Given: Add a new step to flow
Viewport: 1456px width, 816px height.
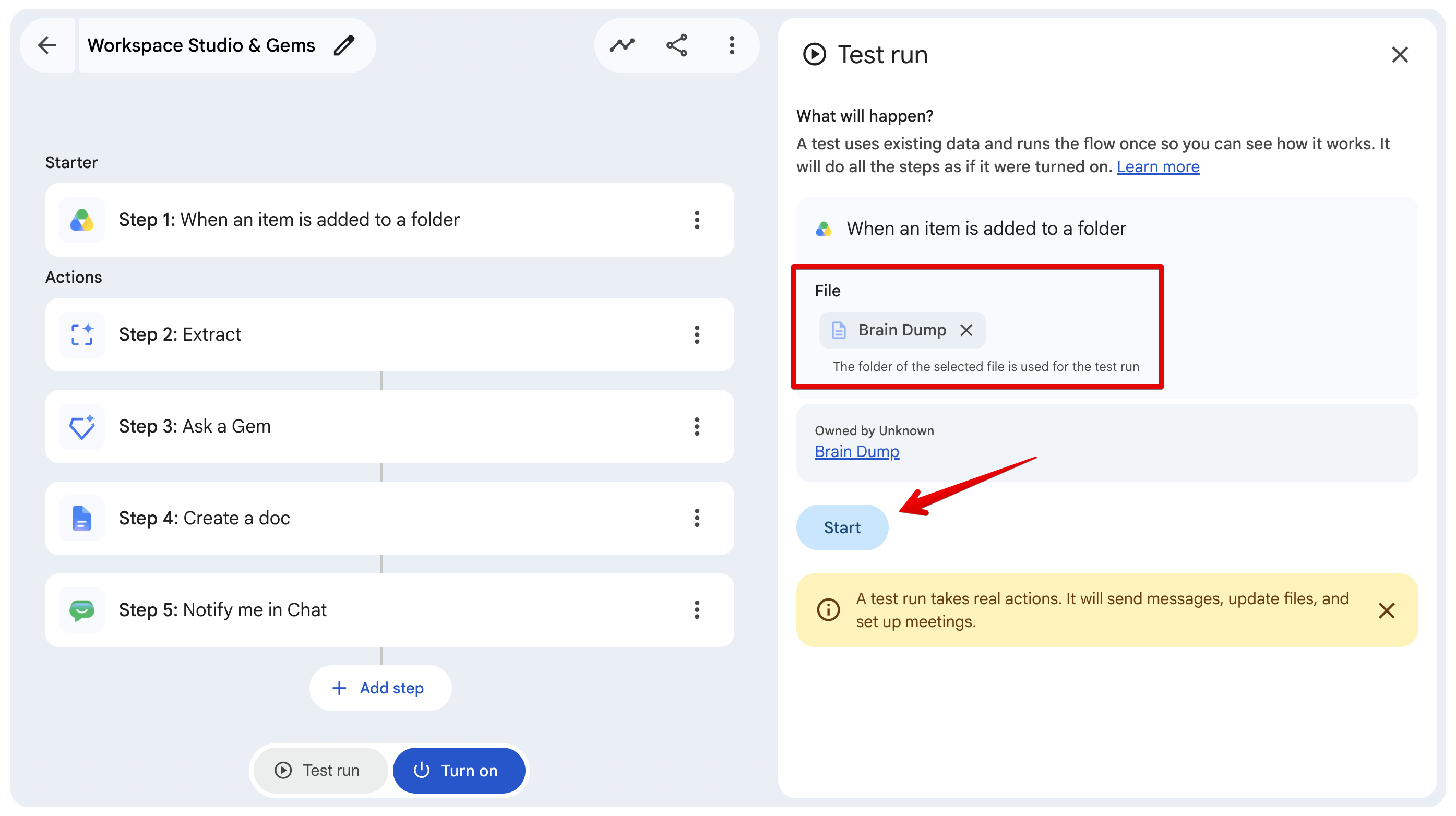Looking at the screenshot, I should (x=380, y=688).
